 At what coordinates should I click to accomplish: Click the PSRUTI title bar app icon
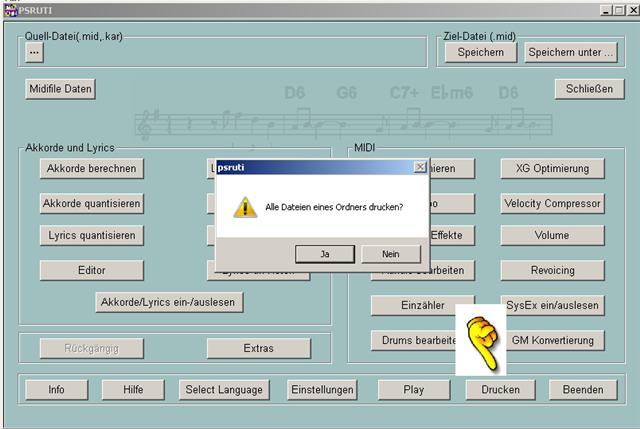point(12,10)
